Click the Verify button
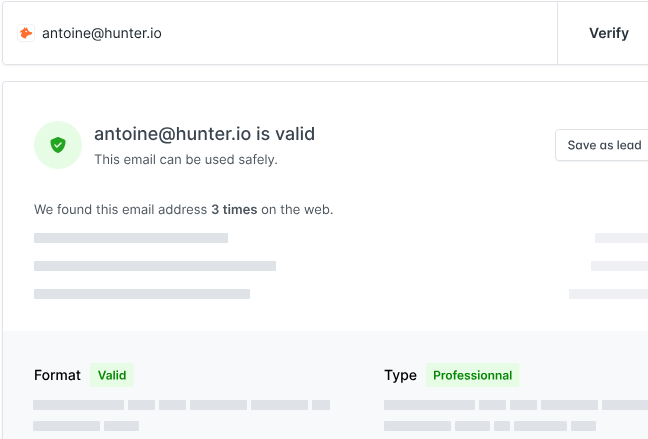Image resolution: width=648 pixels, height=439 pixels. (x=608, y=33)
